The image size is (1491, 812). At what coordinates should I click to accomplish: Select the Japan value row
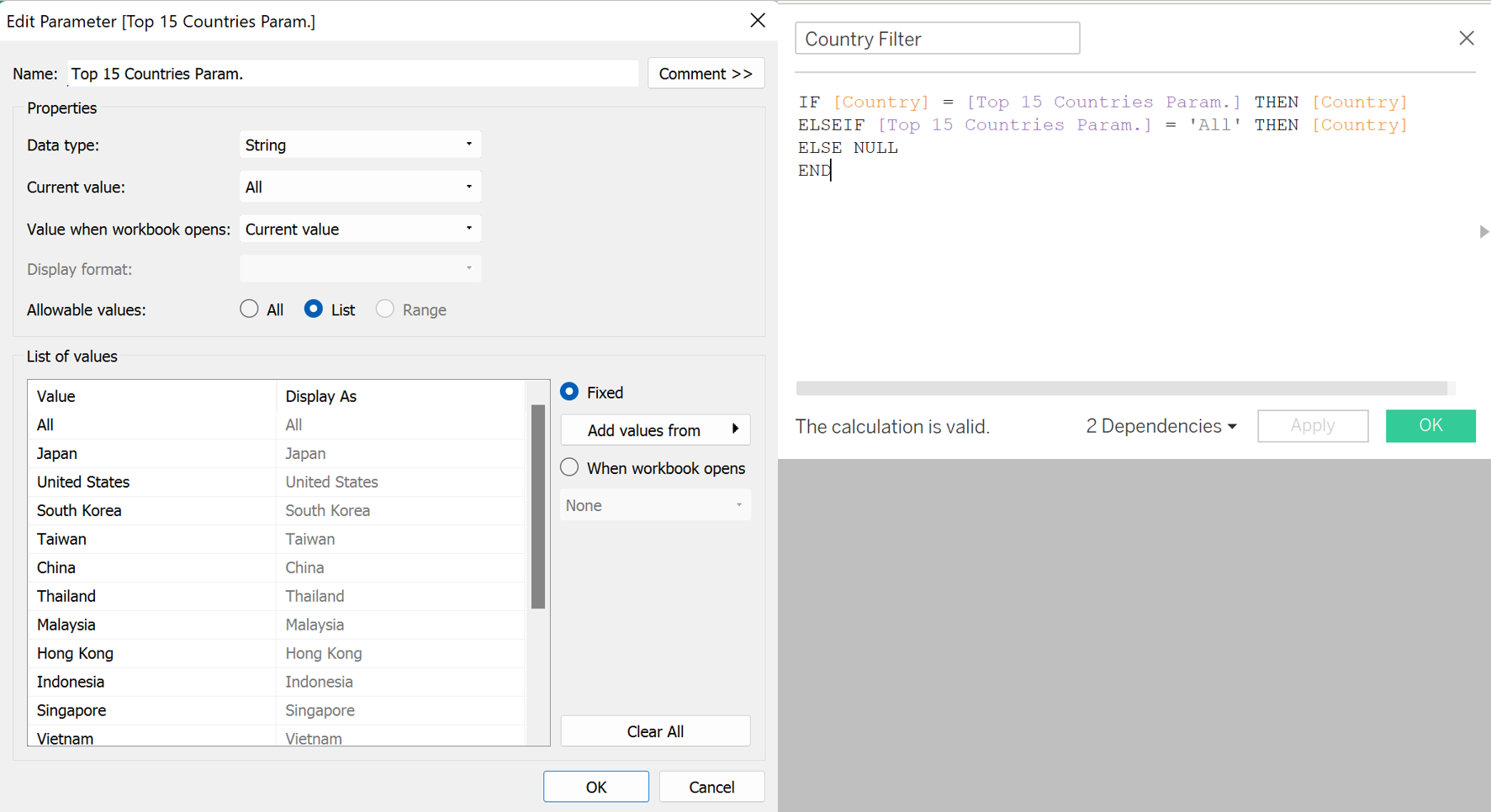[277, 453]
